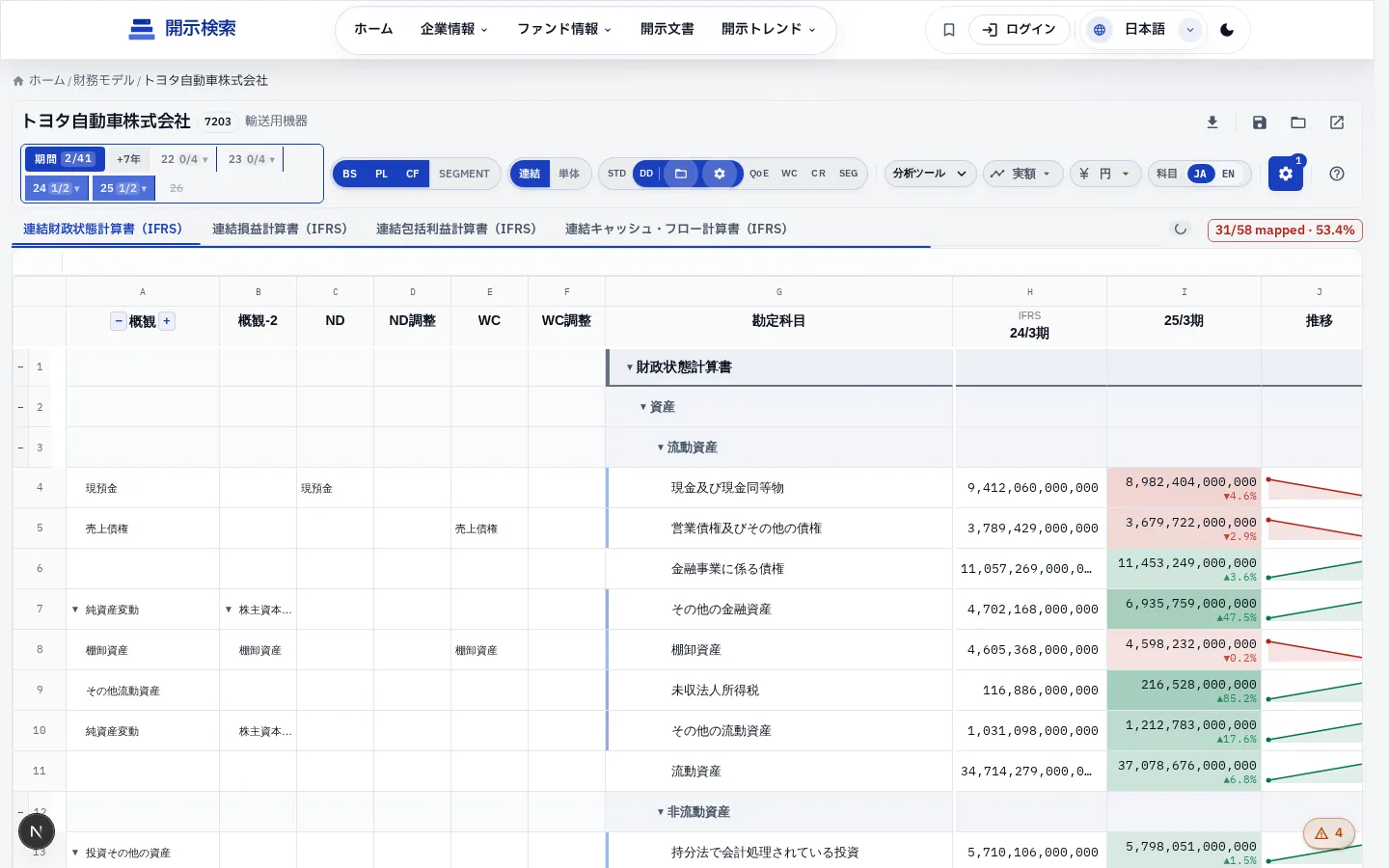Switch to STD mode
The width and height of the screenshot is (1389, 868).
tap(617, 174)
